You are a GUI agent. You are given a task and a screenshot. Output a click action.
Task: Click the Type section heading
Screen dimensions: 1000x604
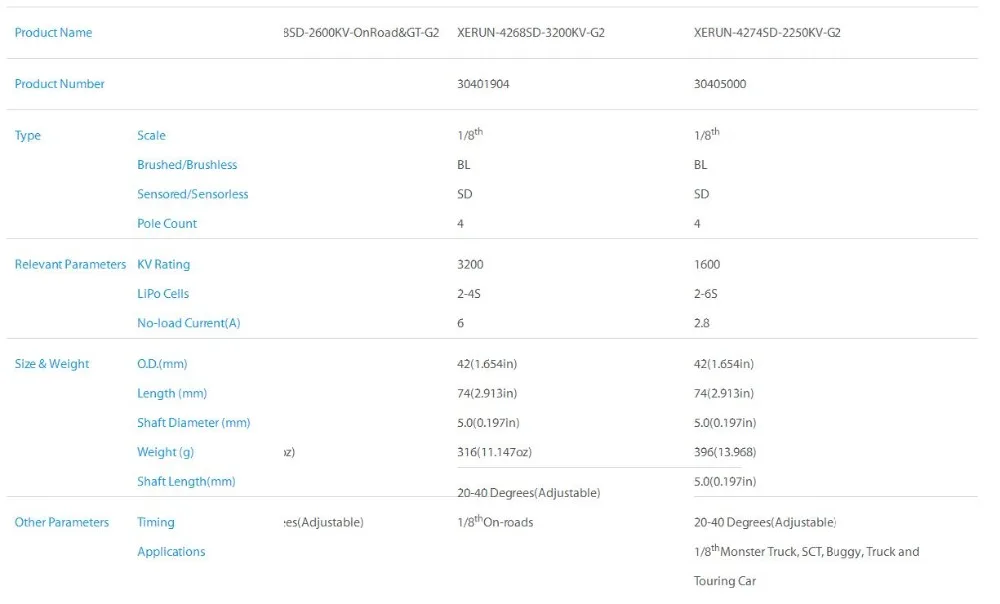click(27, 135)
